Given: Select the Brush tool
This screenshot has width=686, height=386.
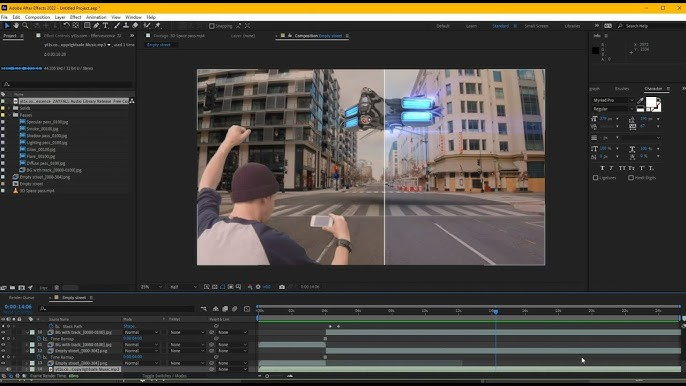Looking at the screenshot, I should pos(117,26).
